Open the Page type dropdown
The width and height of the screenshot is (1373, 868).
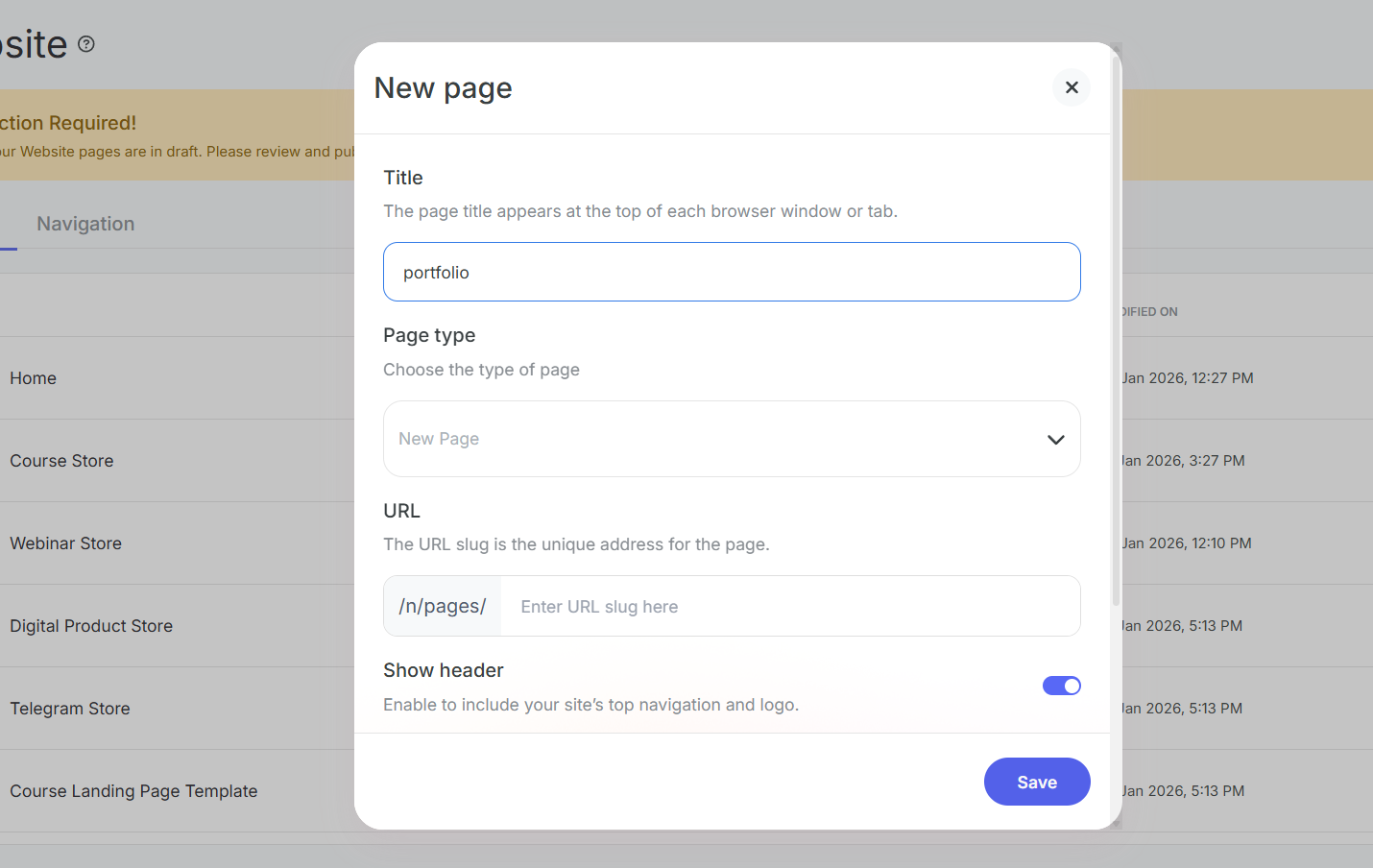(x=731, y=439)
